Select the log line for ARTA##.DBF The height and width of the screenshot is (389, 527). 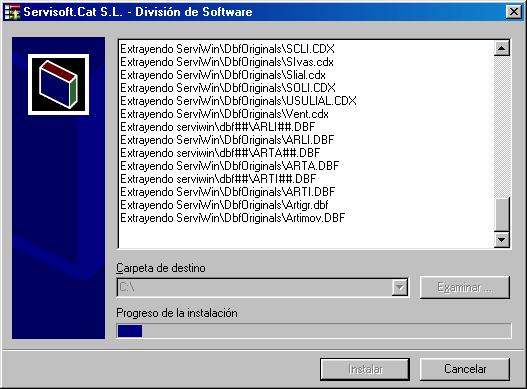(x=220, y=153)
